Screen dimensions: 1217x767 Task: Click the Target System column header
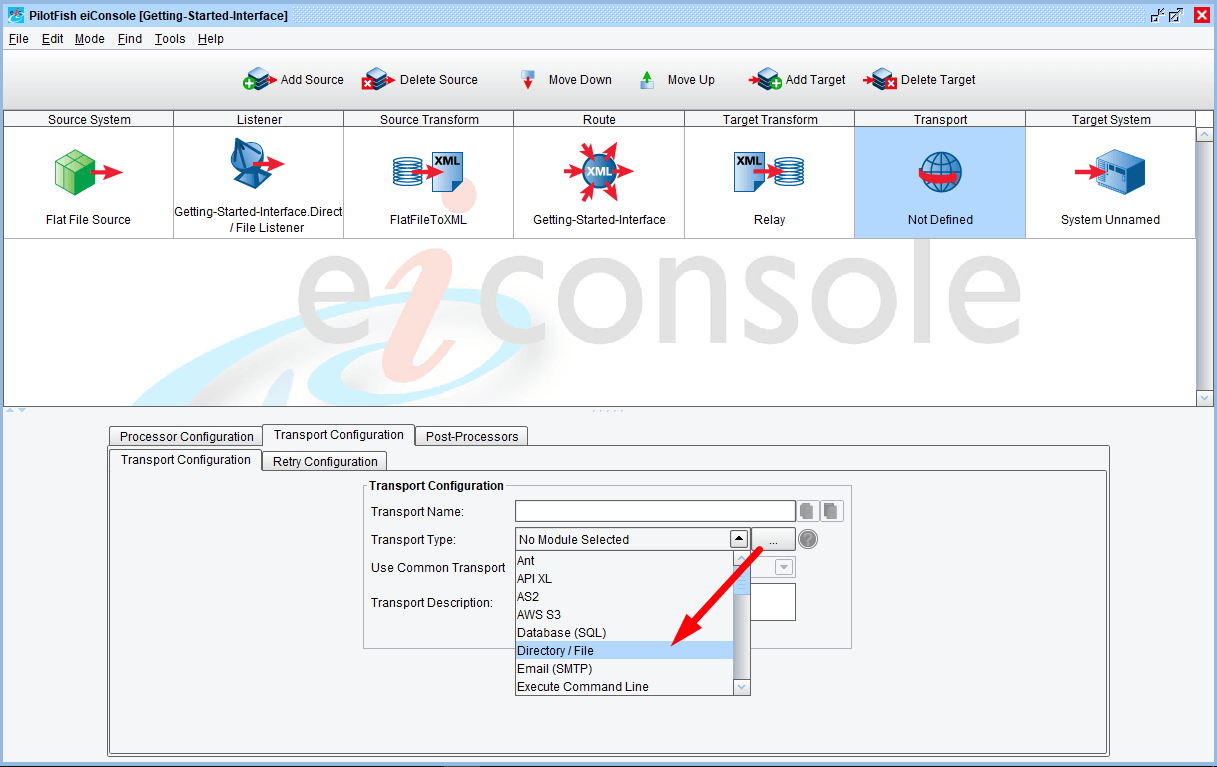(x=1111, y=119)
